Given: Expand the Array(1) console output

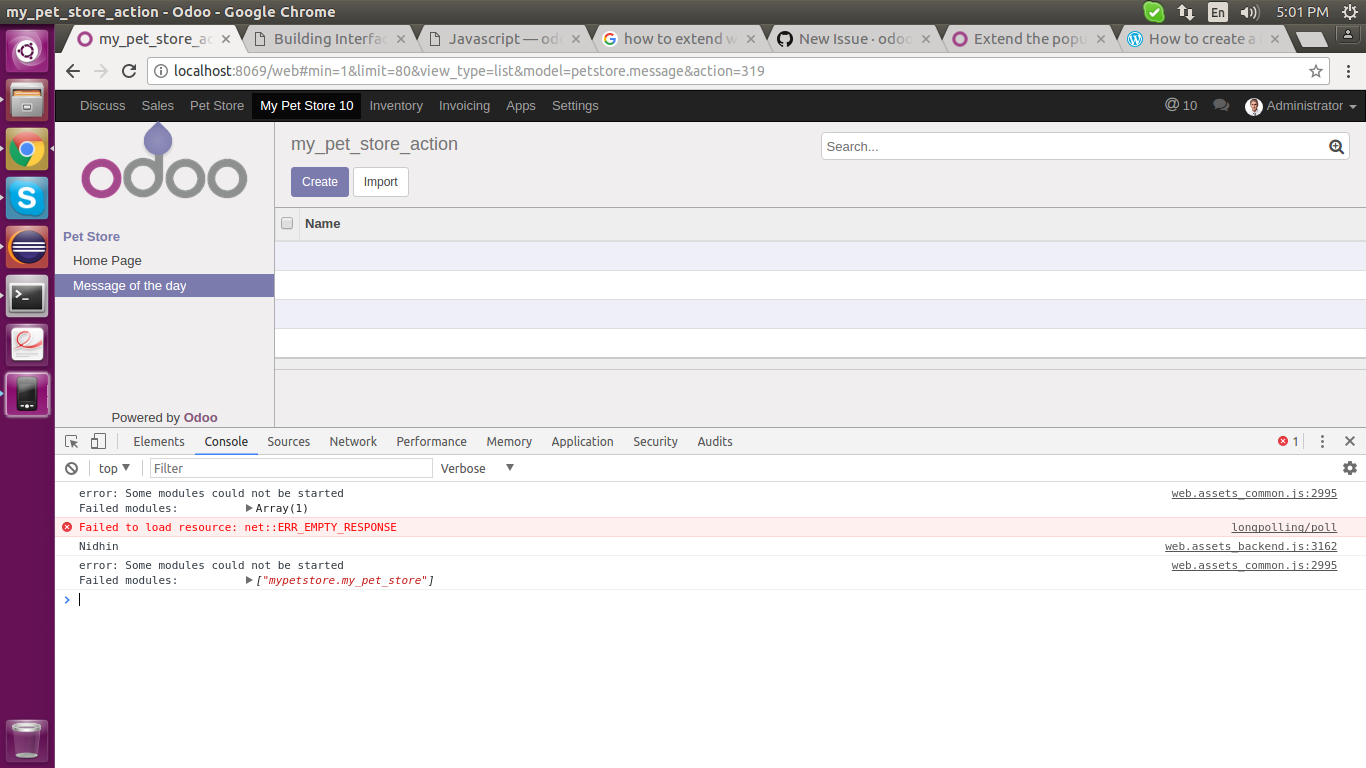Looking at the screenshot, I should point(250,508).
